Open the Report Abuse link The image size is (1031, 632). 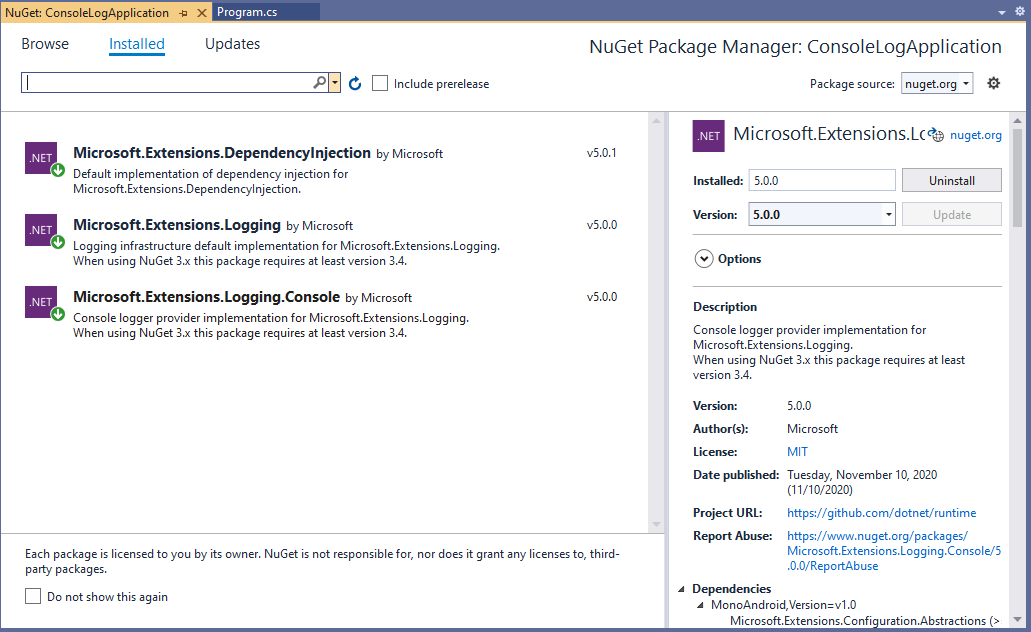(x=894, y=550)
